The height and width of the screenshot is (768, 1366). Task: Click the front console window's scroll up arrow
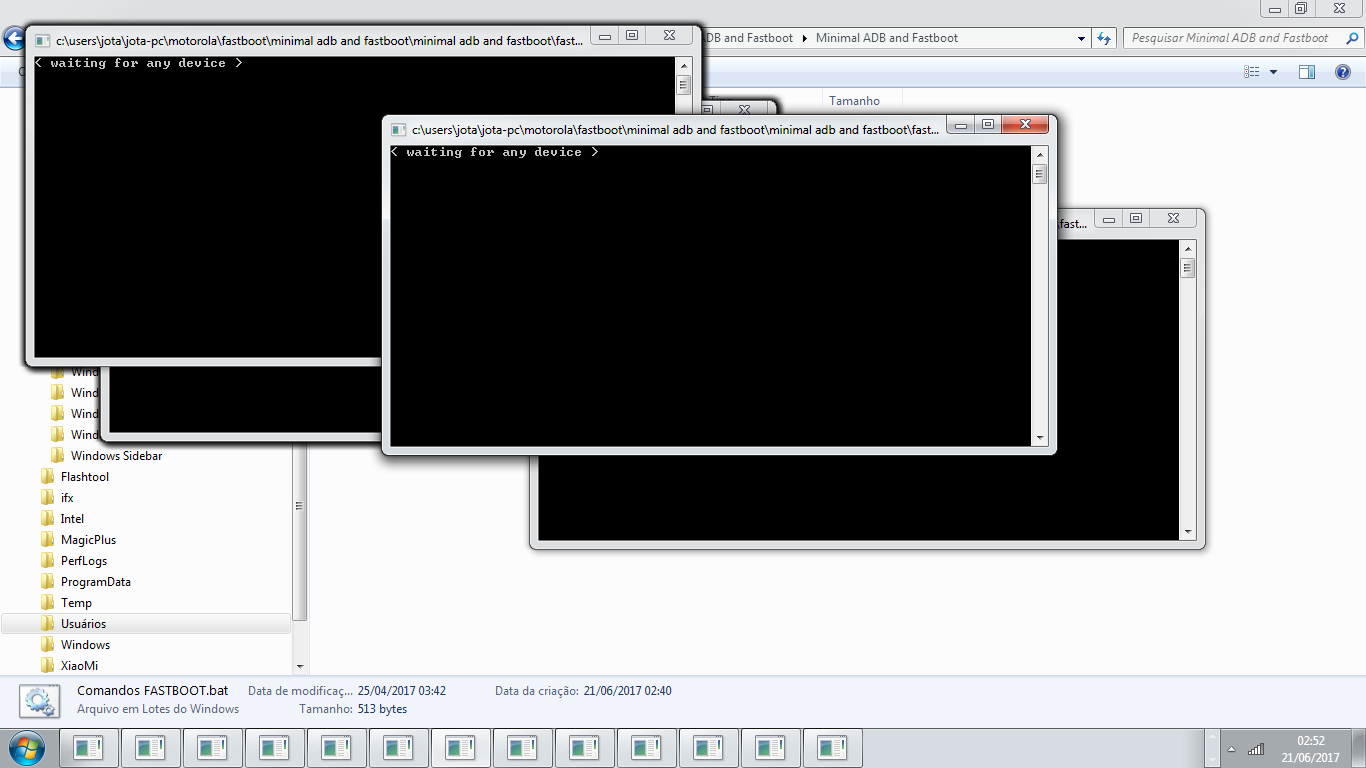tap(1040, 155)
